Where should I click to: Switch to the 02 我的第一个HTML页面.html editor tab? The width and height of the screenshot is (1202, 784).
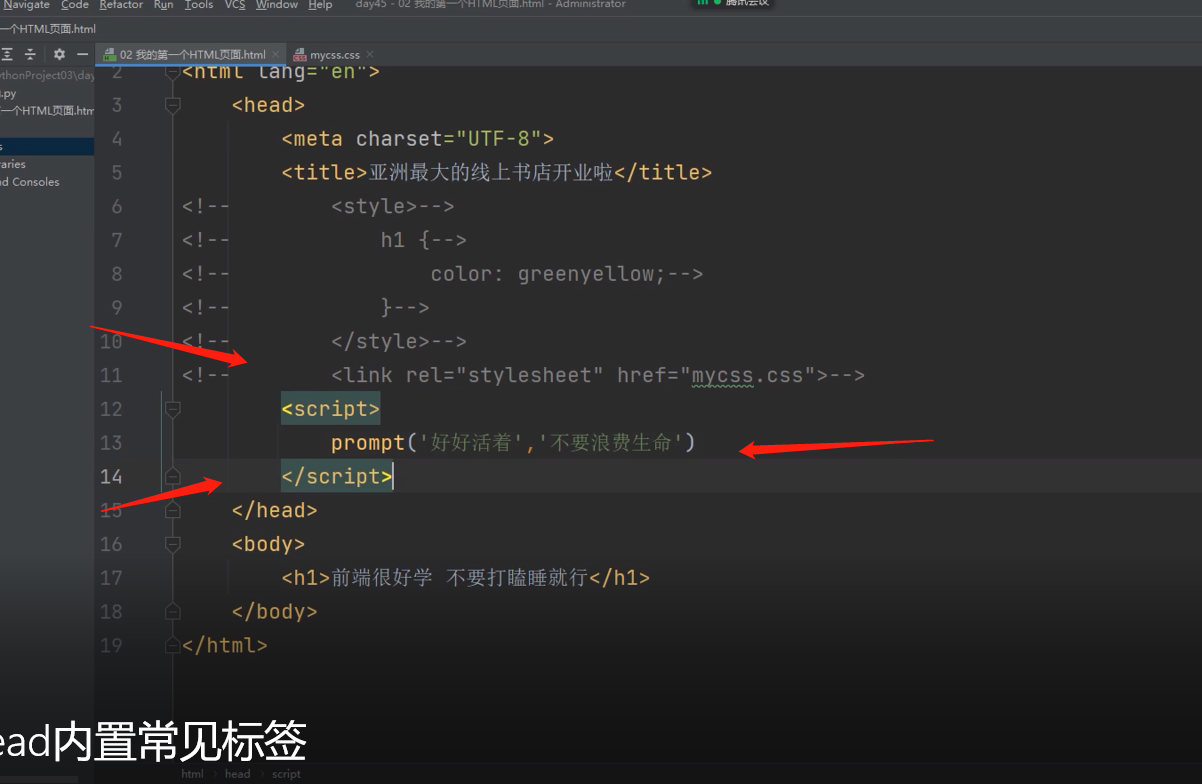click(x=192, y=55)
